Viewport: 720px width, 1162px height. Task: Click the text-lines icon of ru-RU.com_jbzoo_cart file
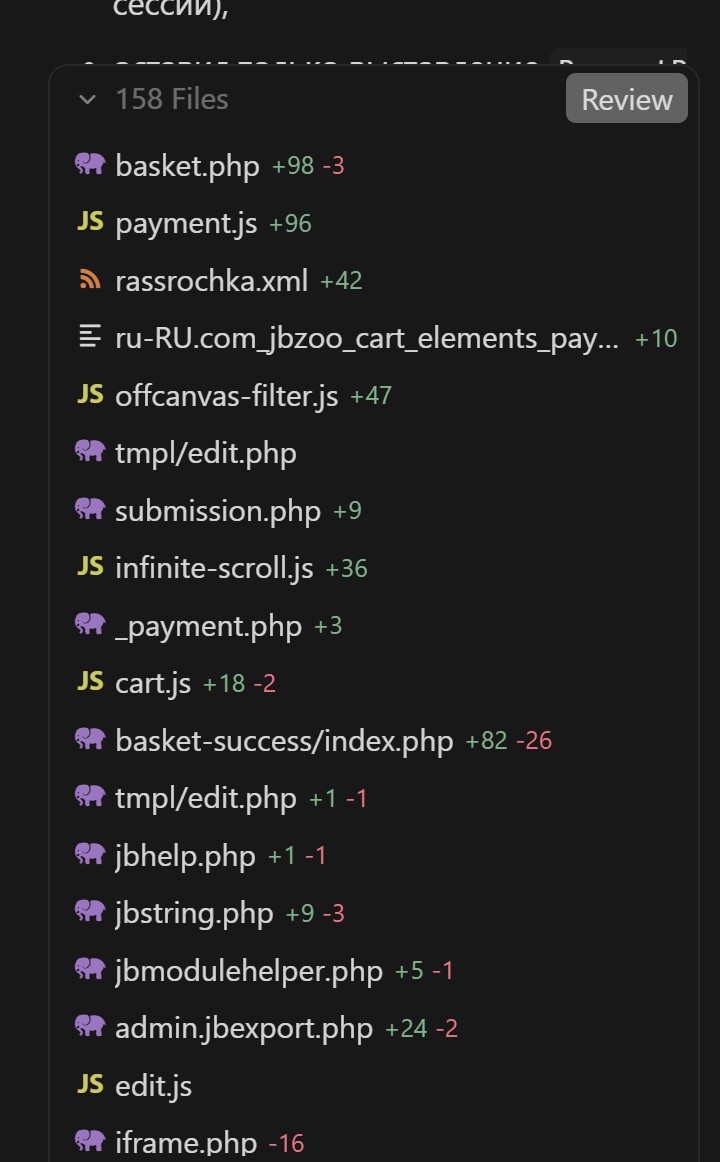coord(90,337)
